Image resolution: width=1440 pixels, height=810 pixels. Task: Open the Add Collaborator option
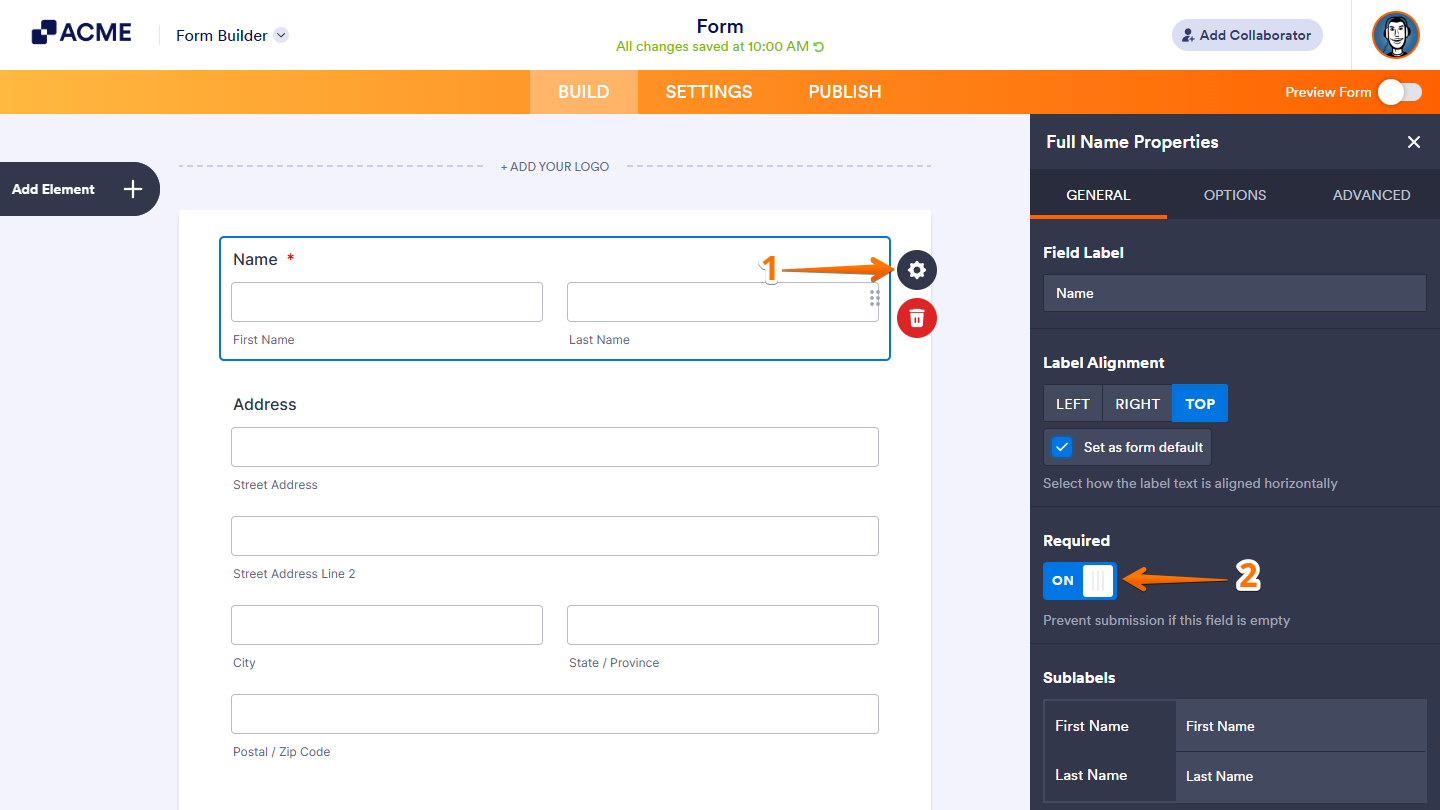pyautogui.click(x=1246, y=34)
